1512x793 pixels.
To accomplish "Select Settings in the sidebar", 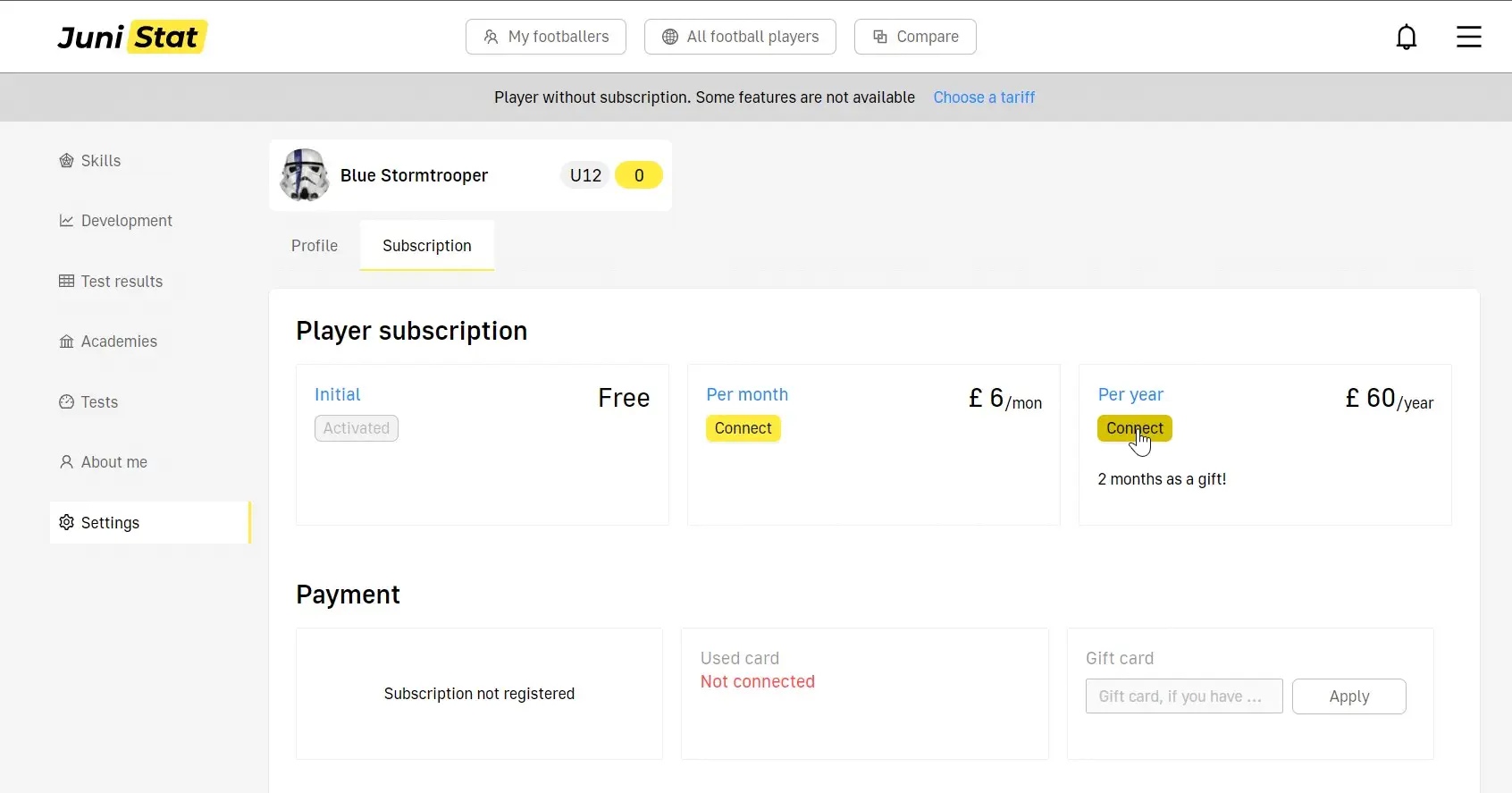I will click(x=110, y=523).
